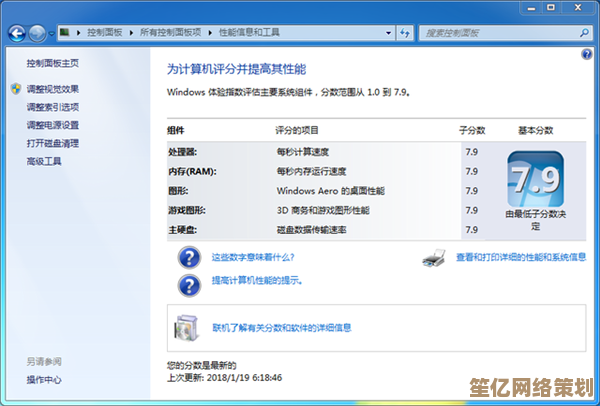The height and width of the screenshot is (406, 600).
Task: Open 联机了解有关分数和软件的详细信息 link
Action: pyautogui.click(x=282, y=328)
